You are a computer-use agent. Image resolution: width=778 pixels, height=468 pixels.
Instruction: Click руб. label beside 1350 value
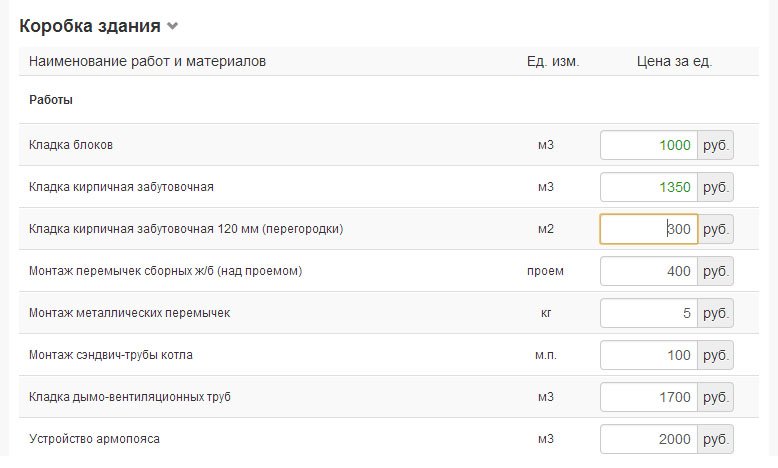tap(715, 187)
